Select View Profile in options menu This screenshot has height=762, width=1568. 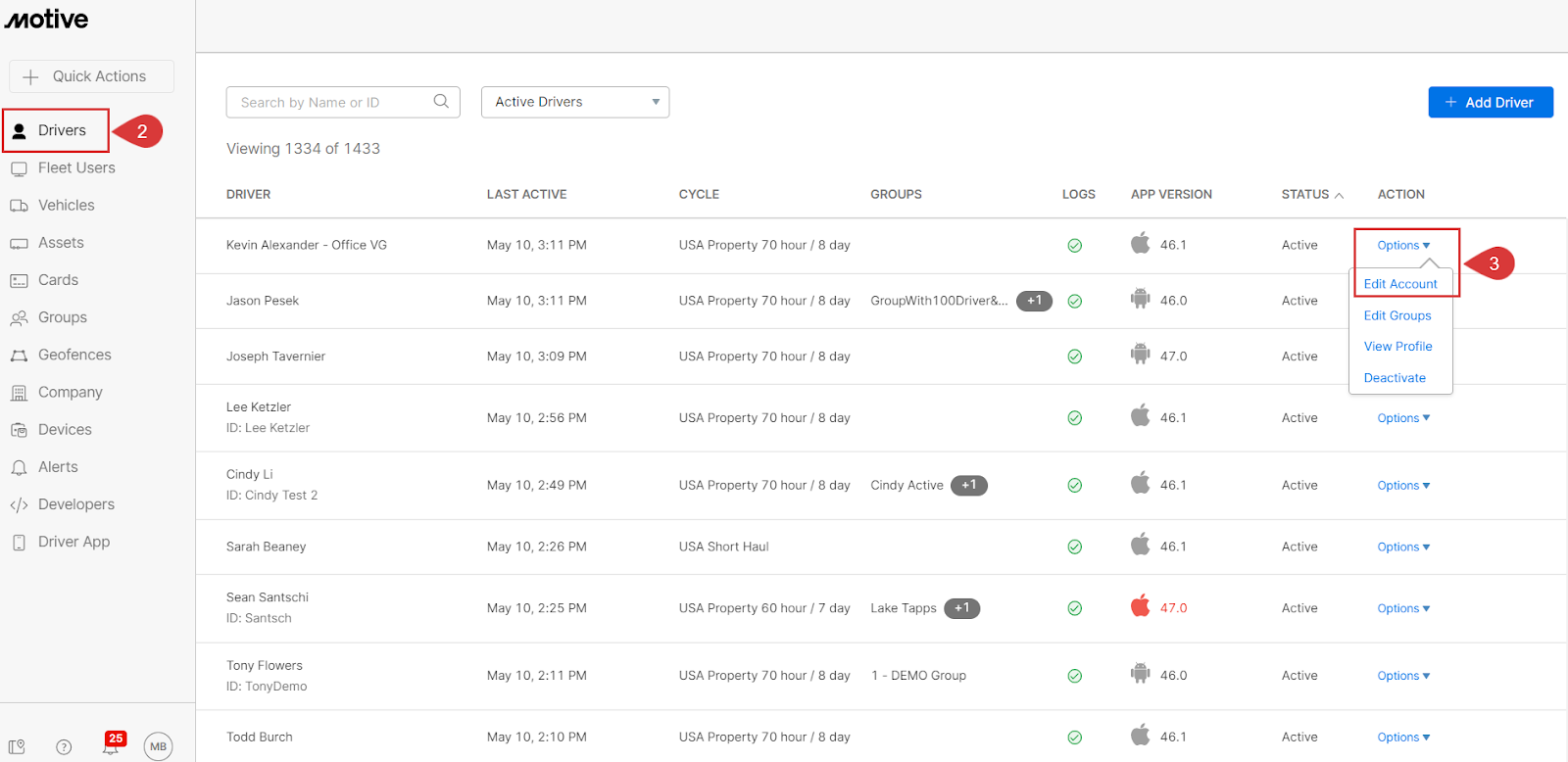coord(1397,347)
